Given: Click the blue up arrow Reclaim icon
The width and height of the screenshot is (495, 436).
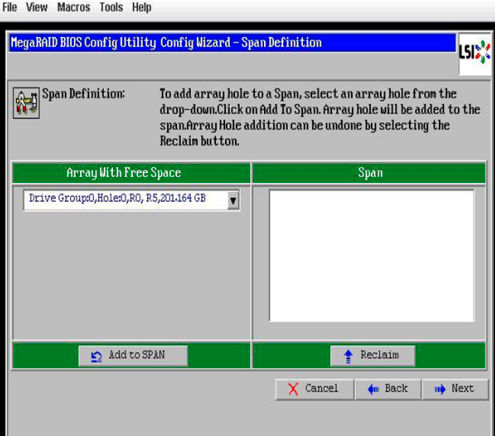Looking at the screenshot, I should click(348, 356).
